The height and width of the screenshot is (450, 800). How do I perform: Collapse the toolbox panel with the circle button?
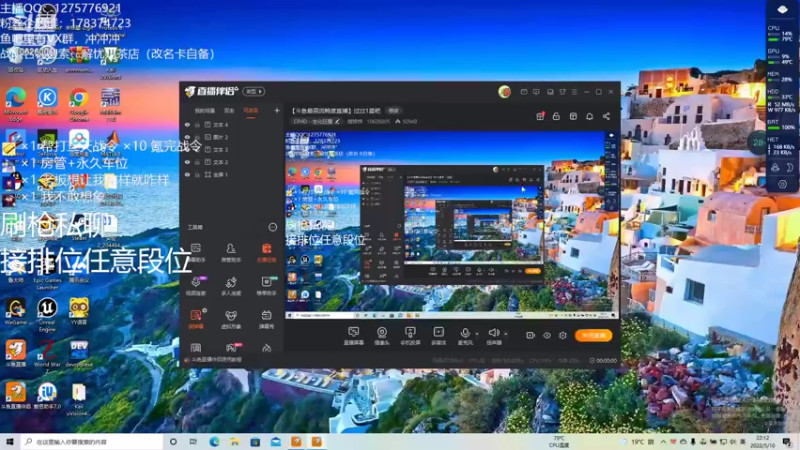(272, 227)
